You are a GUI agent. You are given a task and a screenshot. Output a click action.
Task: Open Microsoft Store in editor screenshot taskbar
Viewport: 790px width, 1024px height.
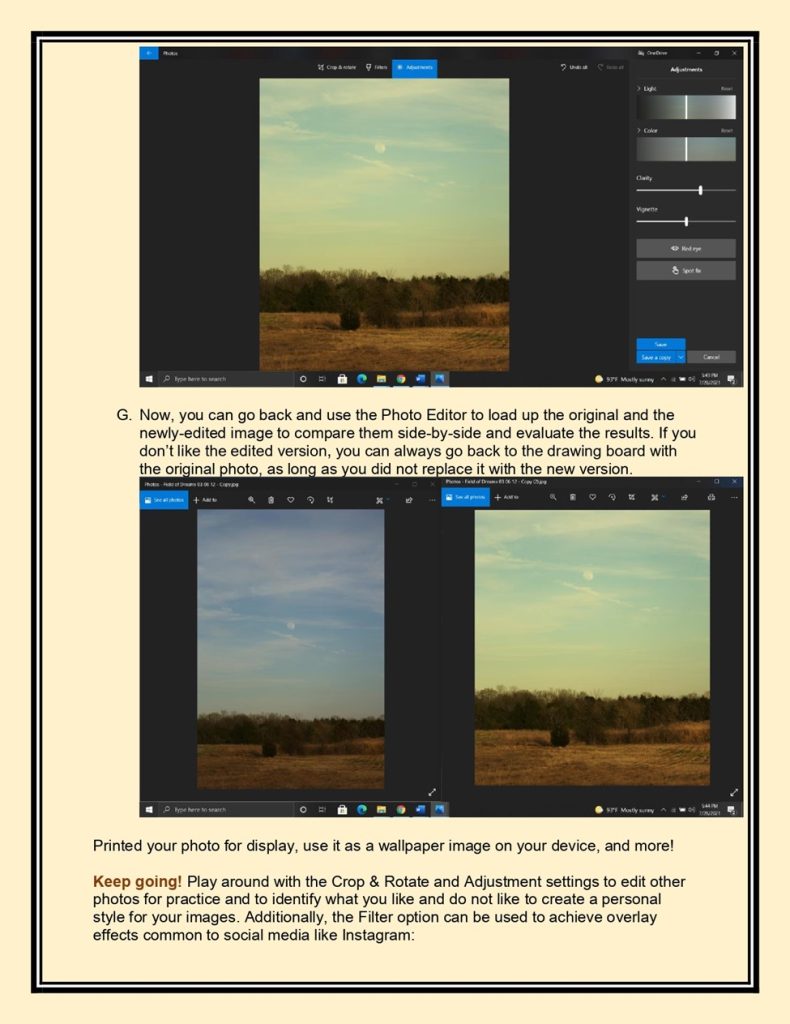coord(342,379)
